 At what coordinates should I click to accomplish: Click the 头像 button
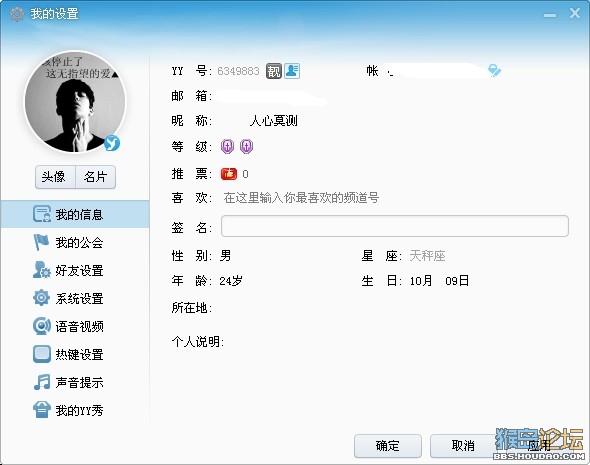click(x=55, y=177)
